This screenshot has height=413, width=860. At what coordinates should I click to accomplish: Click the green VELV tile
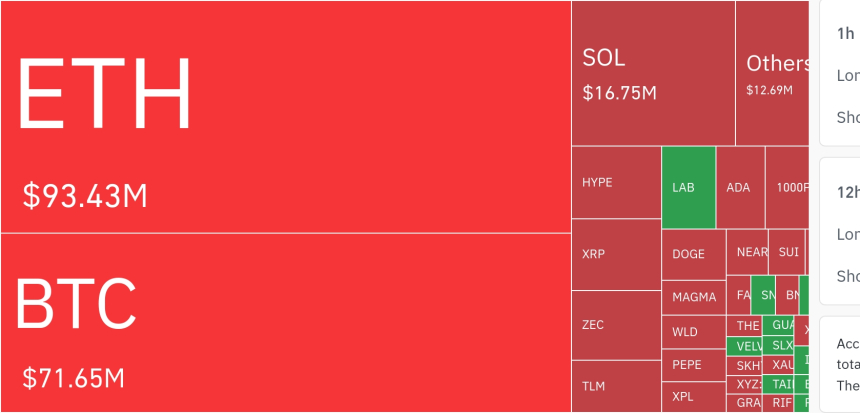[x=744, y=346]
